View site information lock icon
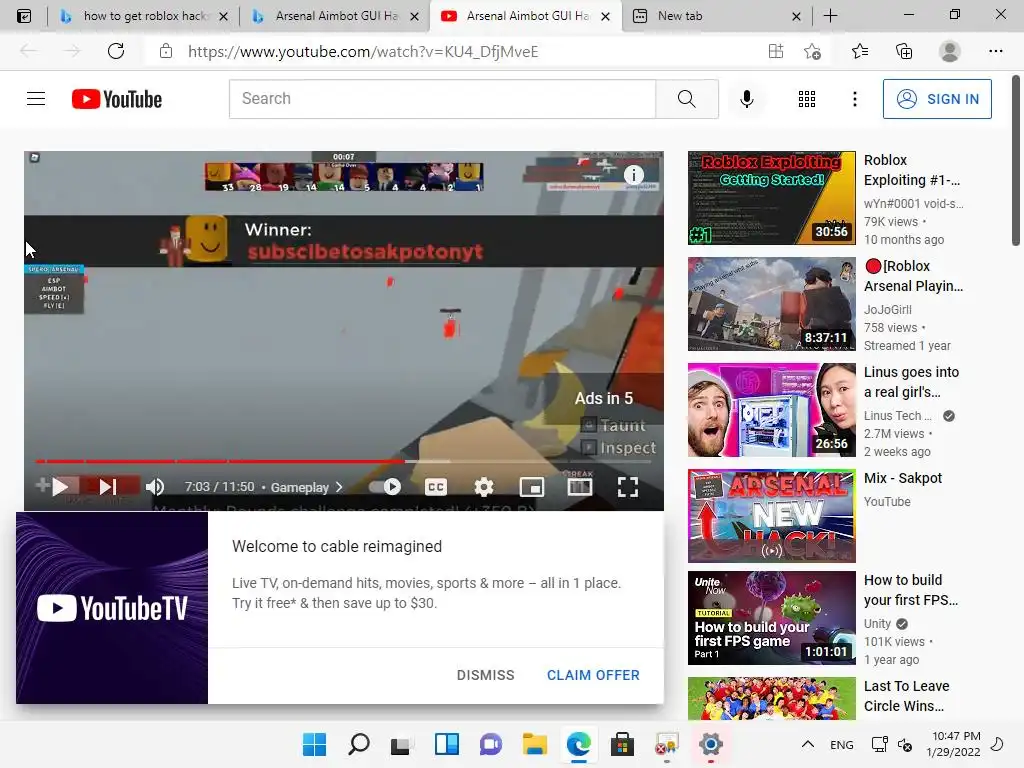Screen dimensions: 1024x768 [x=166, y=51]
